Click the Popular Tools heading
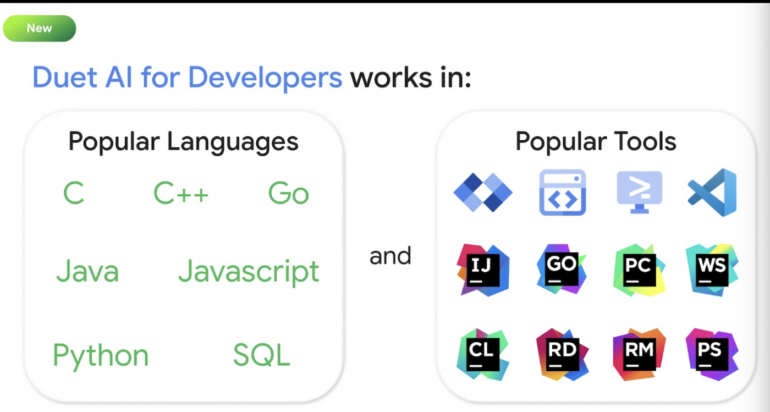770x412 pixels. coord(596,141)
